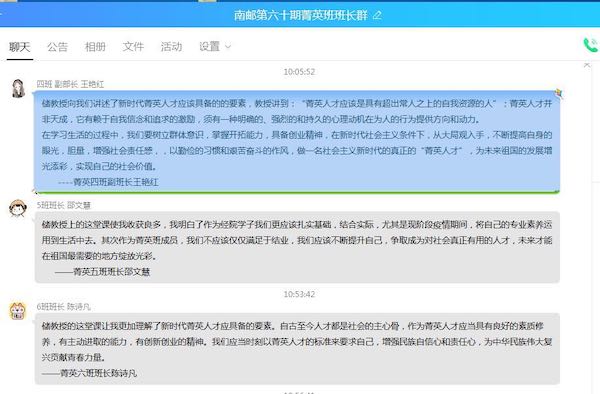600x394 pixels.
Task: Open the 设置 menu
Action: click(209, 47)
